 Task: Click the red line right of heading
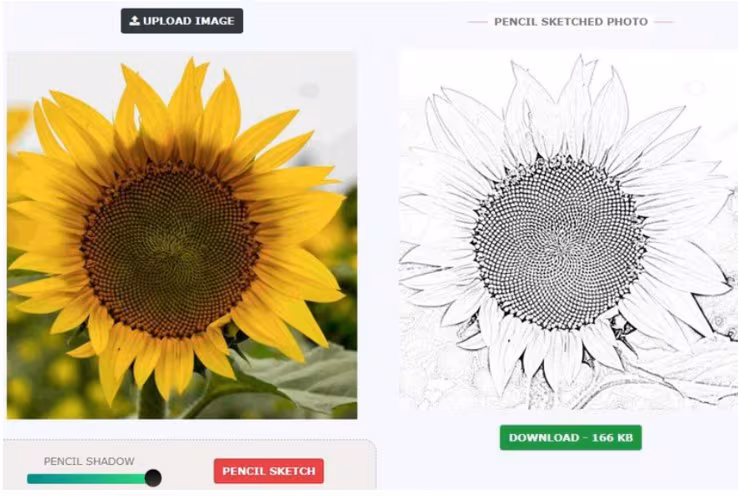664,22
